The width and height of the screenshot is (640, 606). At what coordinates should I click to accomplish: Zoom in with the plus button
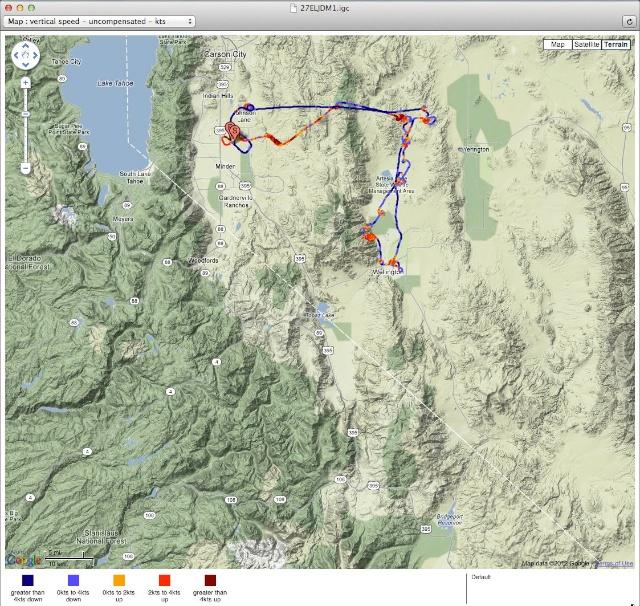26,83
